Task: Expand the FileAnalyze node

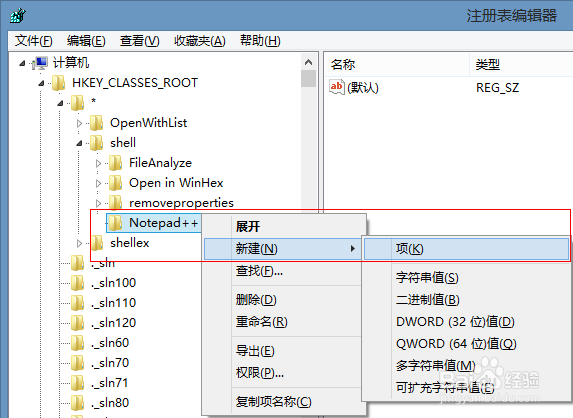Action: point(98,163)
